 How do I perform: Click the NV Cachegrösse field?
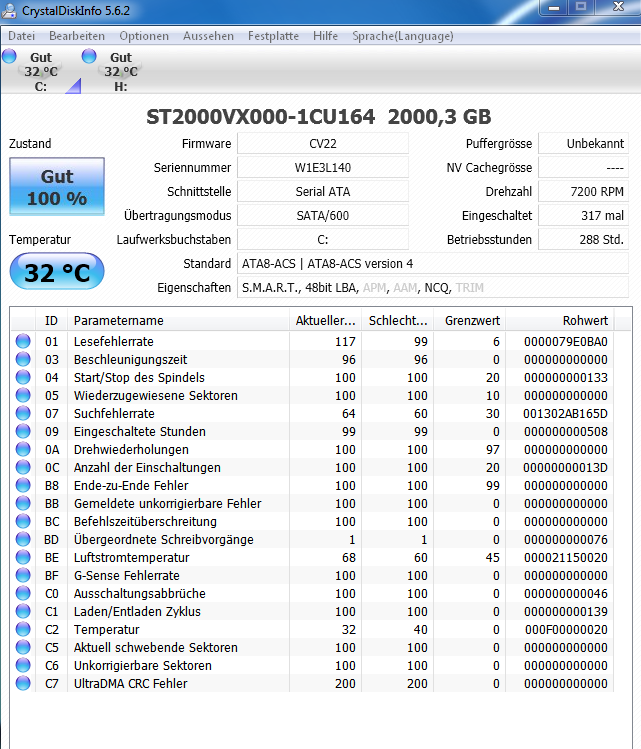[x=583, y=167]
